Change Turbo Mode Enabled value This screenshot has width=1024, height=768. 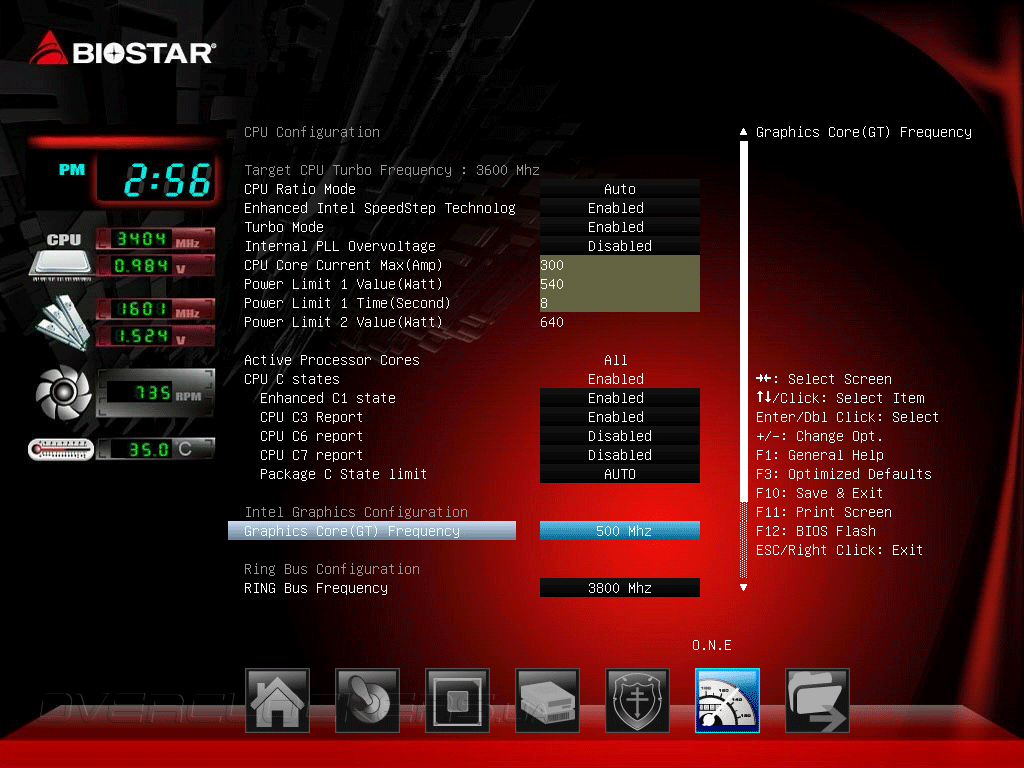coord(620,227)
